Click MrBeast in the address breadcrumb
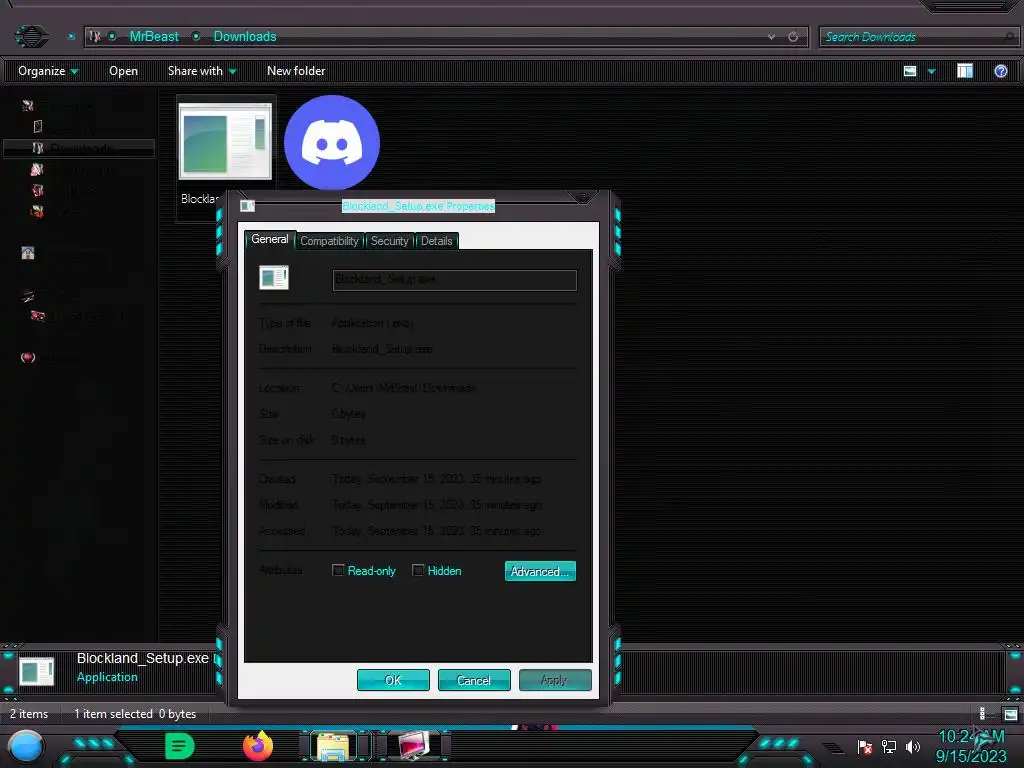The width and height of the screenshot is (1024, 768). click(x=153, y=37)
